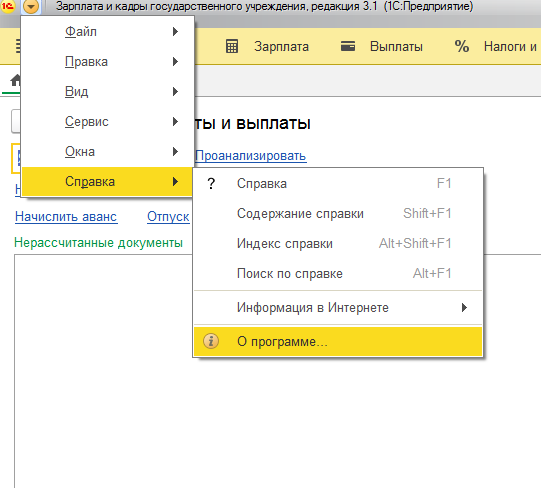541x488 pixels.
Task: Click the percent icon near Налоги
Action: pyautogui.click(x=462, y=46)
